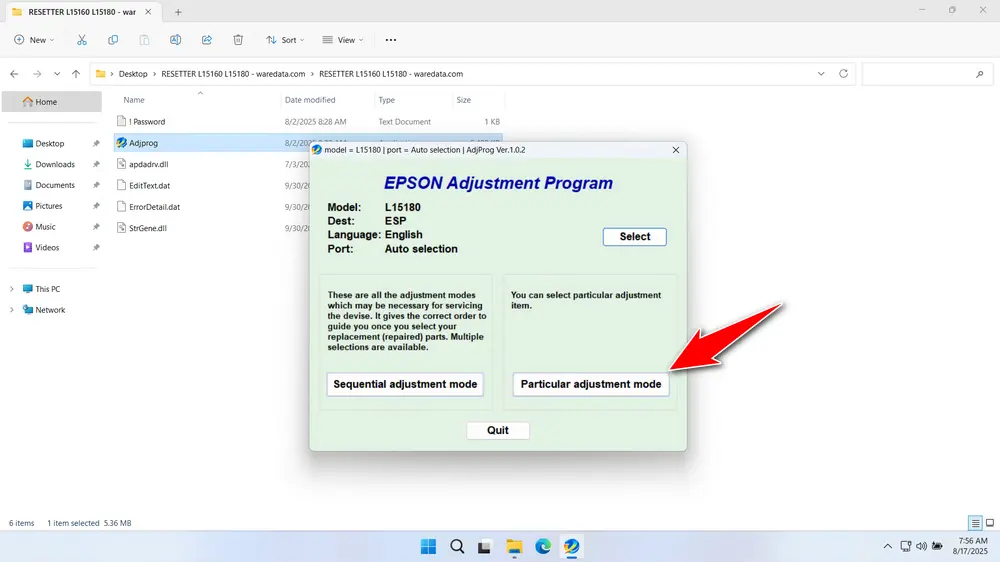1000x562 pixels.
Task: Click Particular adjustment mode button
Action: tap(591, 384)
